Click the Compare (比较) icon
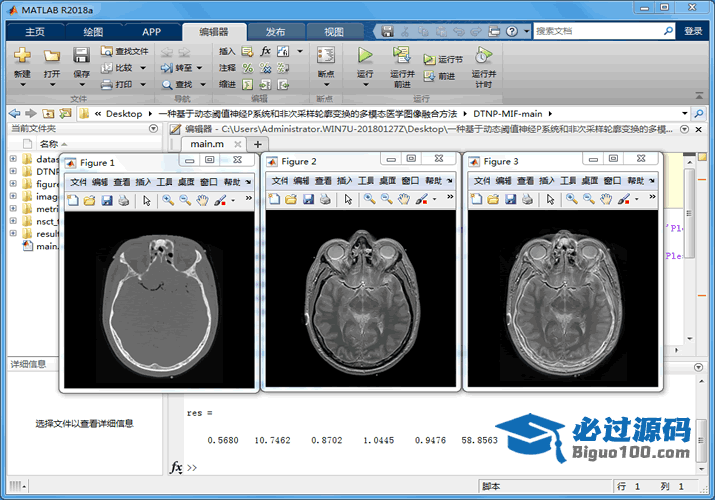715x500 pixels. [x=106, y=68]
